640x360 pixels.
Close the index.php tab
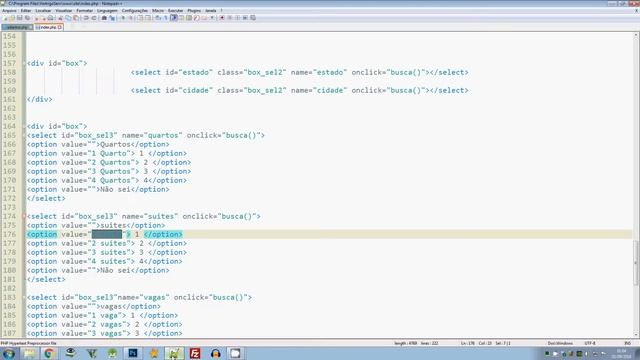[60, 27]
